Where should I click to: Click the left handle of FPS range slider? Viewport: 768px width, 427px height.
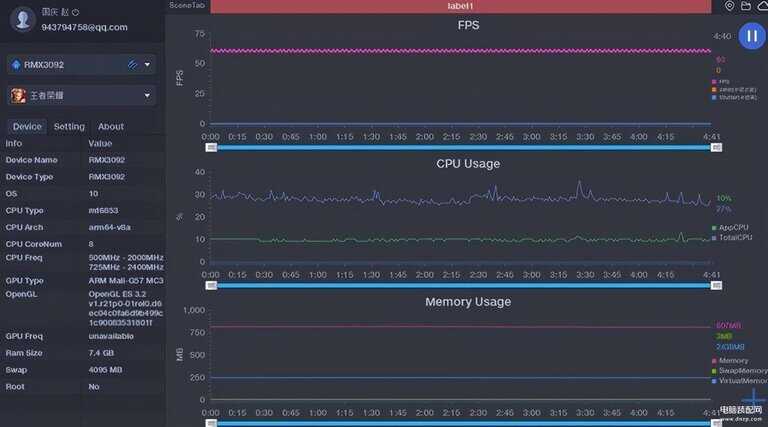211,147
